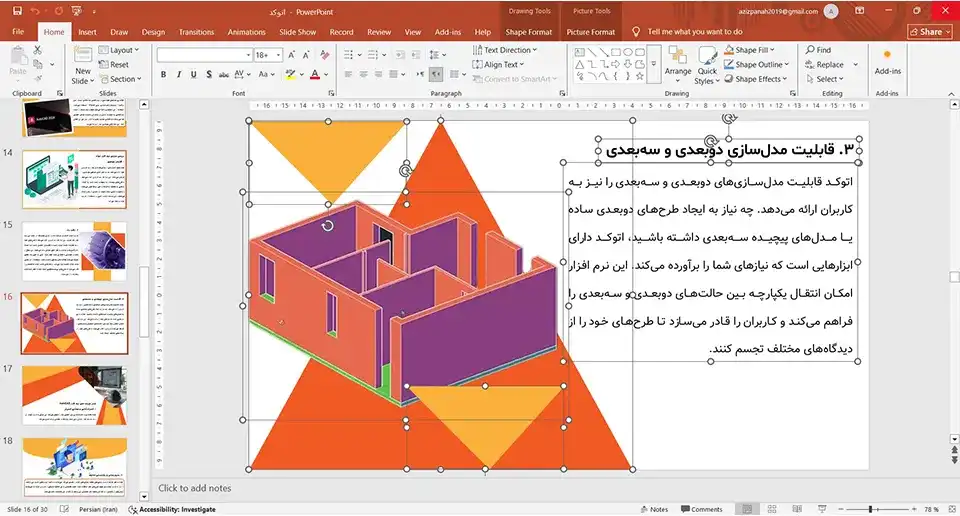
Task: Open the Design ribbon tab
Action: pos(153,32)
